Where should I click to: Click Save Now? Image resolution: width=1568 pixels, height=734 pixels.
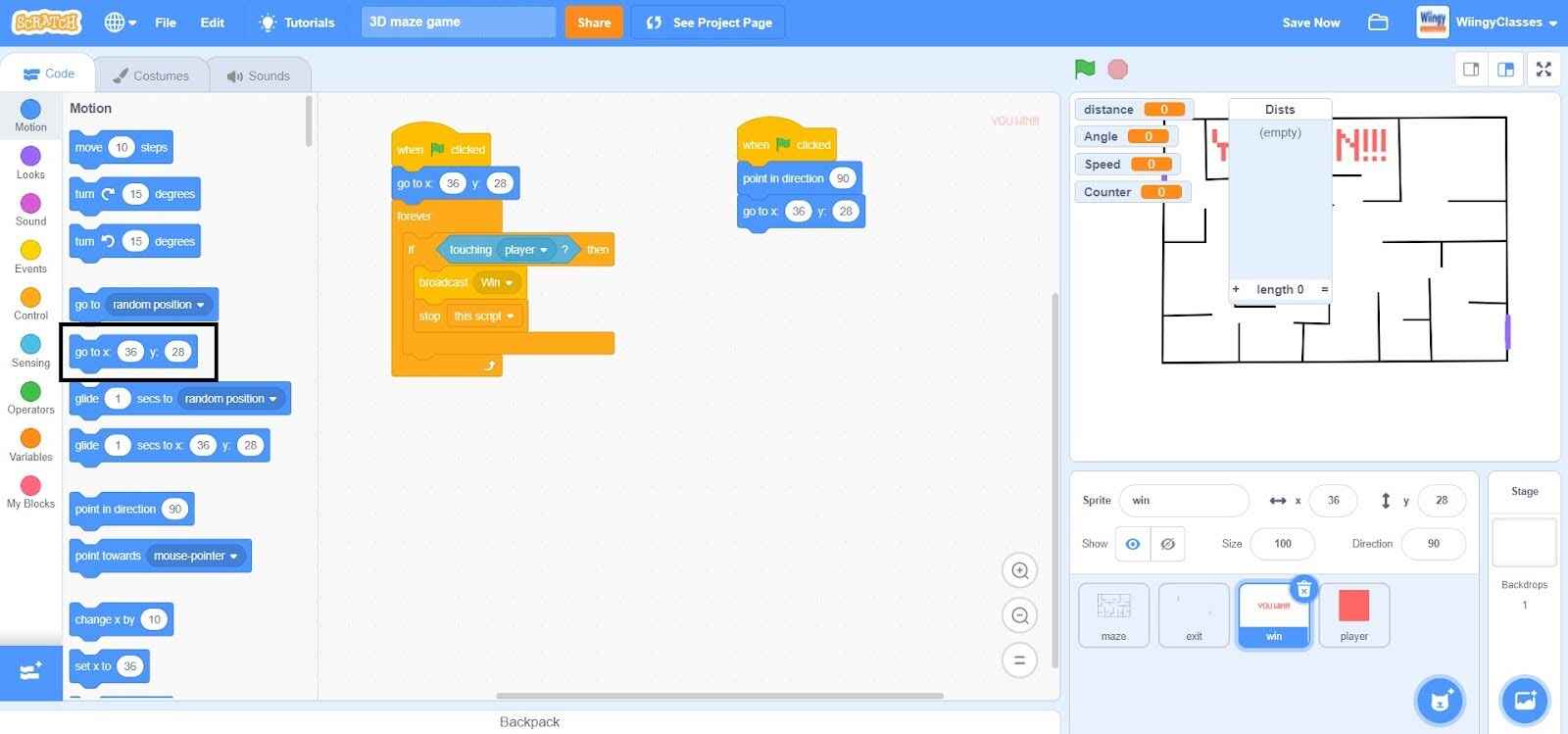1310,22
